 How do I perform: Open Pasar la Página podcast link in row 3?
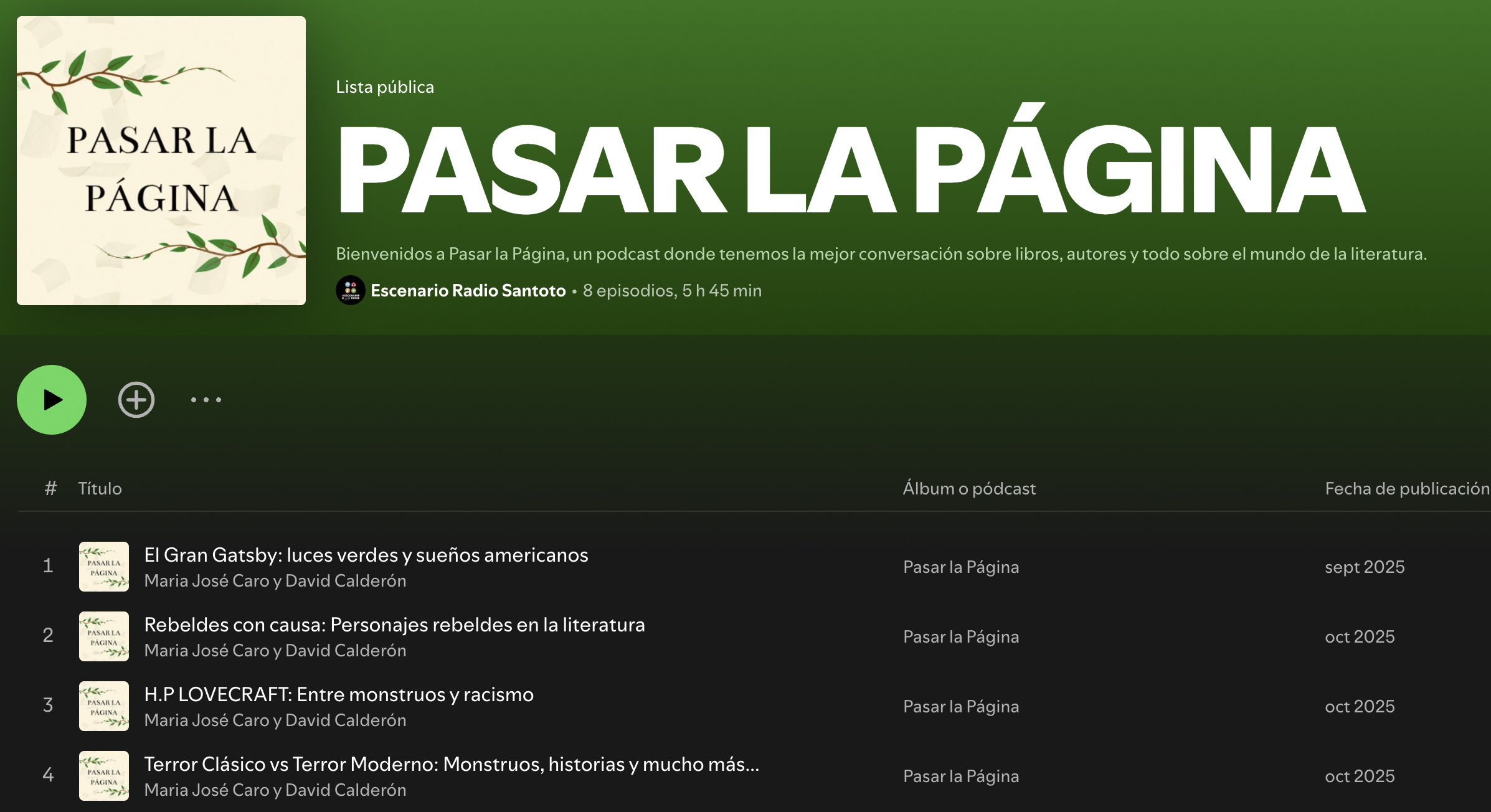[x=961, y=707]
